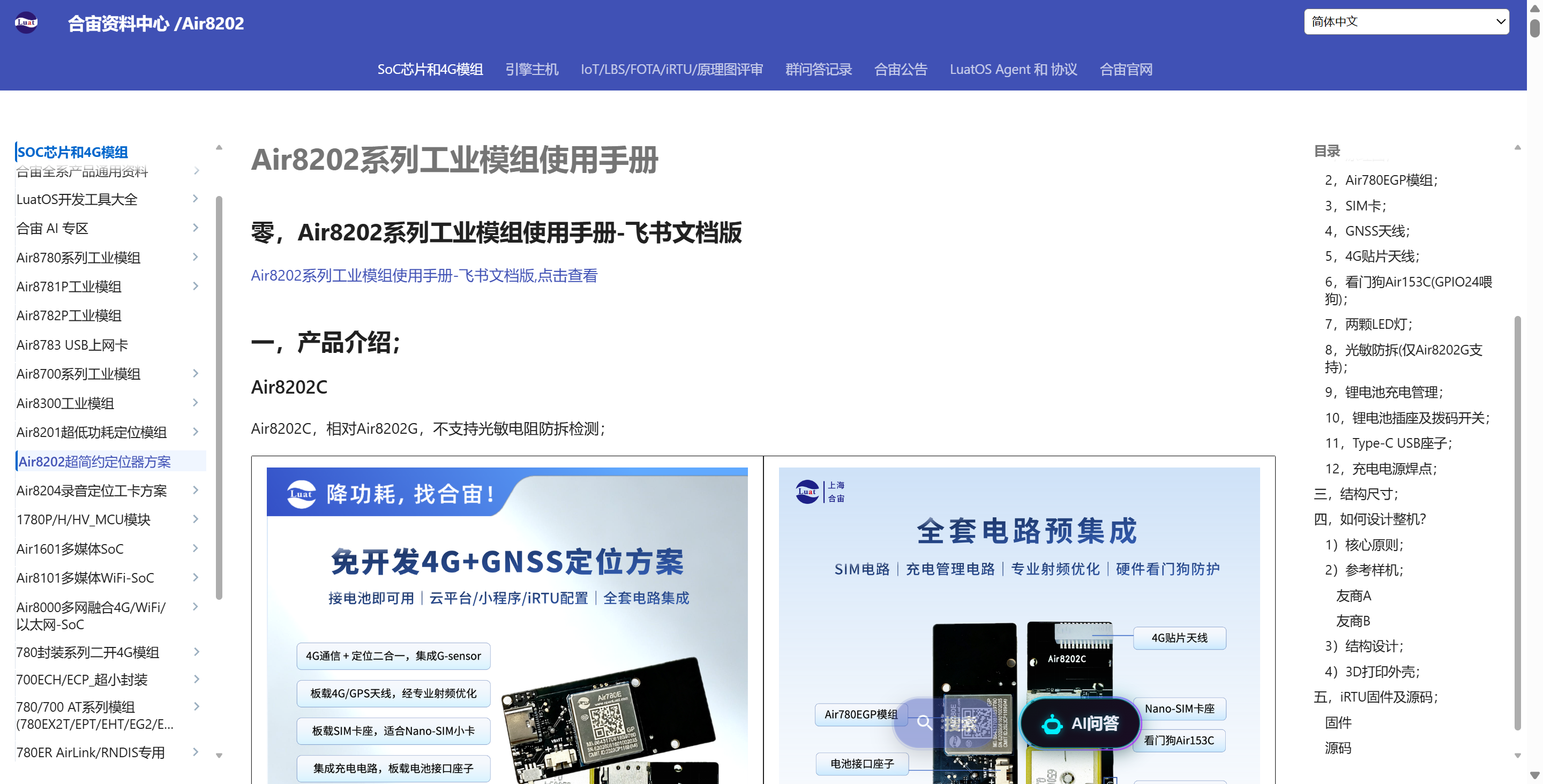
Task: Switch to the SoC芯片和4G模组 nav tab
Action: 430,70
